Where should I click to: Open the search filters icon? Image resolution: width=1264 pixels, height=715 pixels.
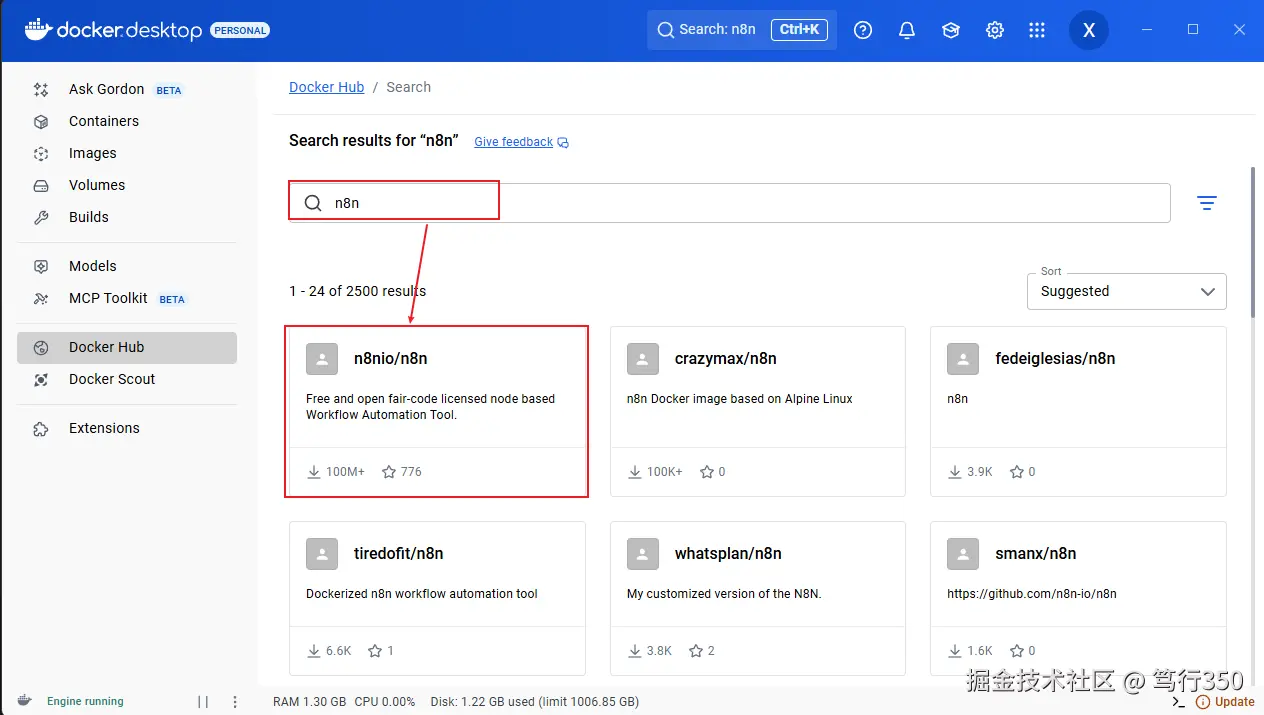click(1207, 203)
